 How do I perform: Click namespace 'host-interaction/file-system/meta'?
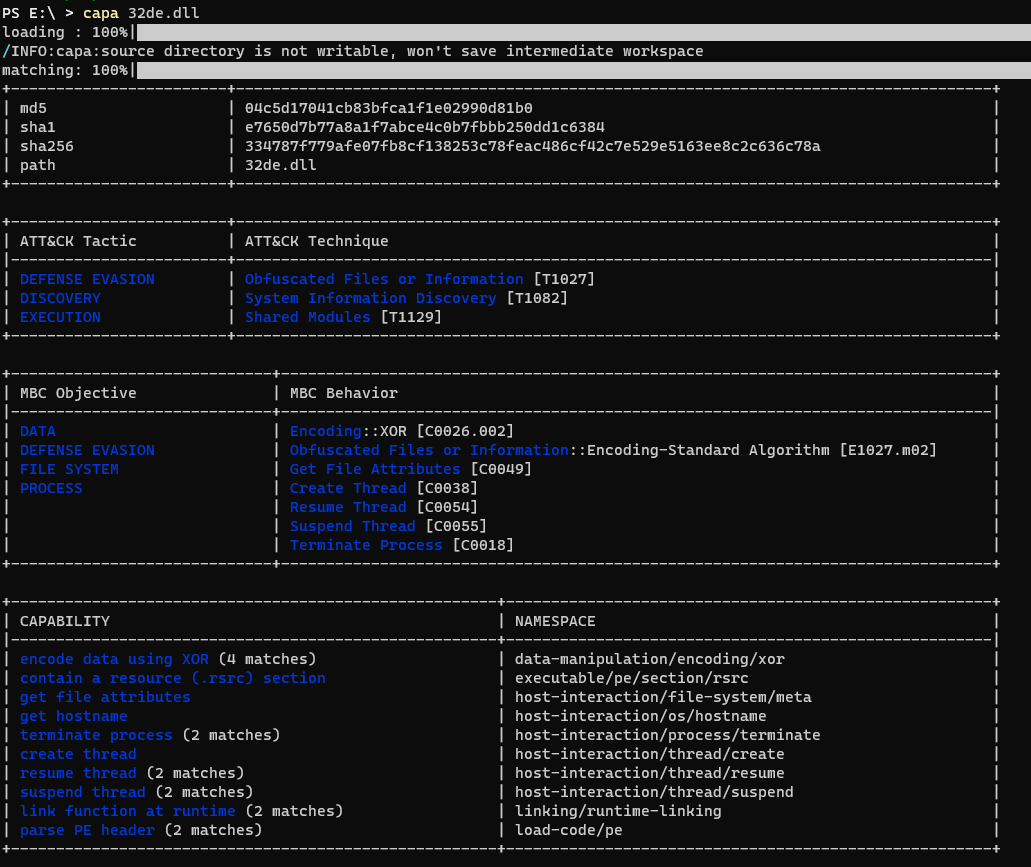tap(663, 697)
